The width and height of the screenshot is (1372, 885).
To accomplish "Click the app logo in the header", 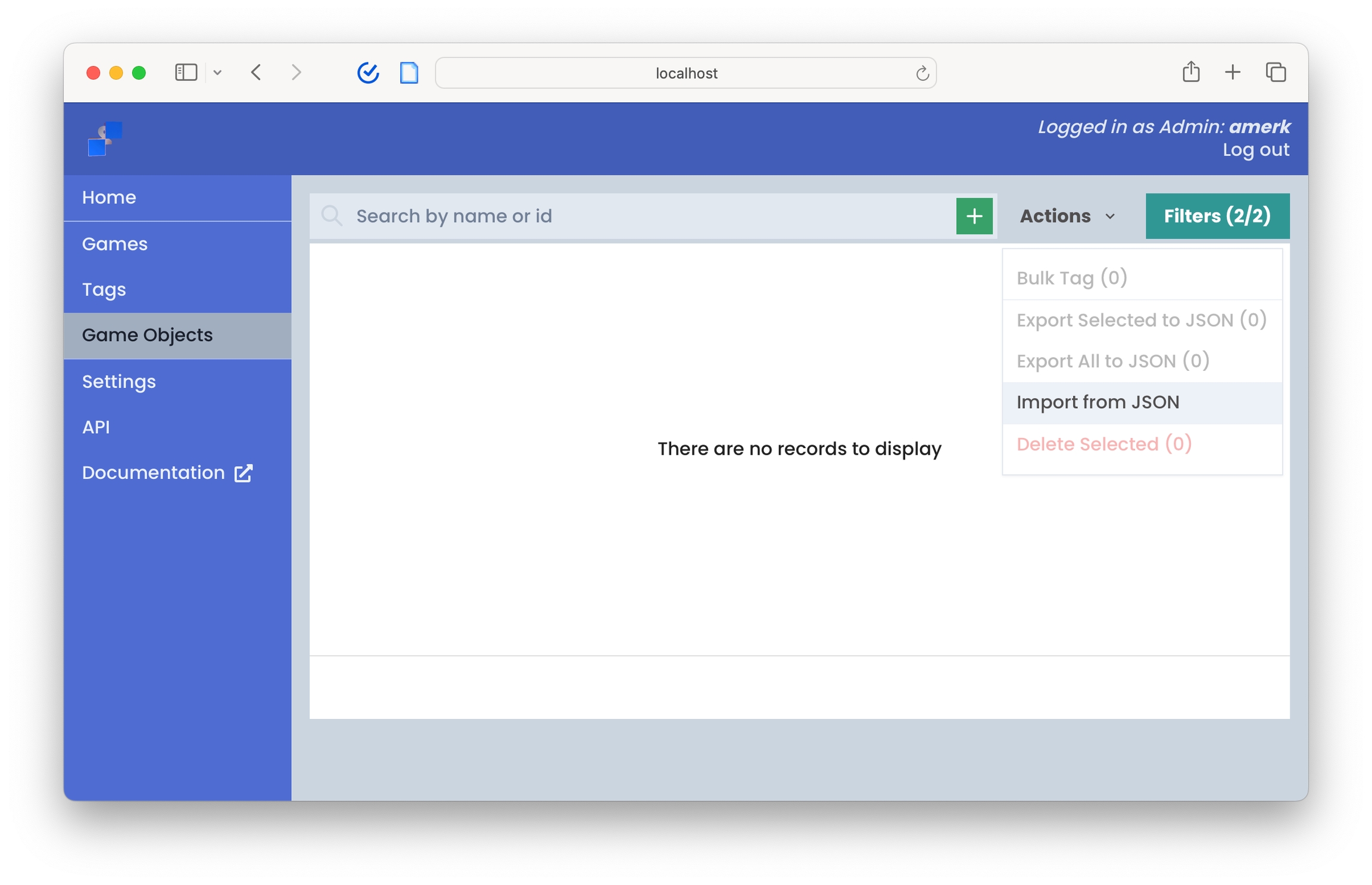I will (x=105, y=139).
